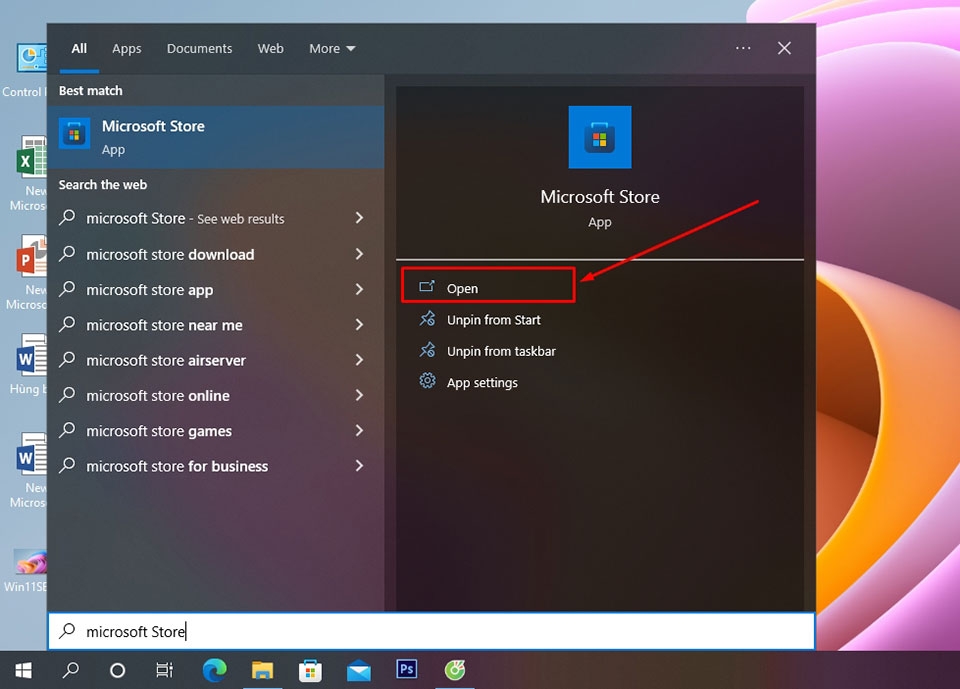The width and height of the screenshot is (960, 689).
Task: Open the Excel desktop shortcut
Action: (33, 157)
